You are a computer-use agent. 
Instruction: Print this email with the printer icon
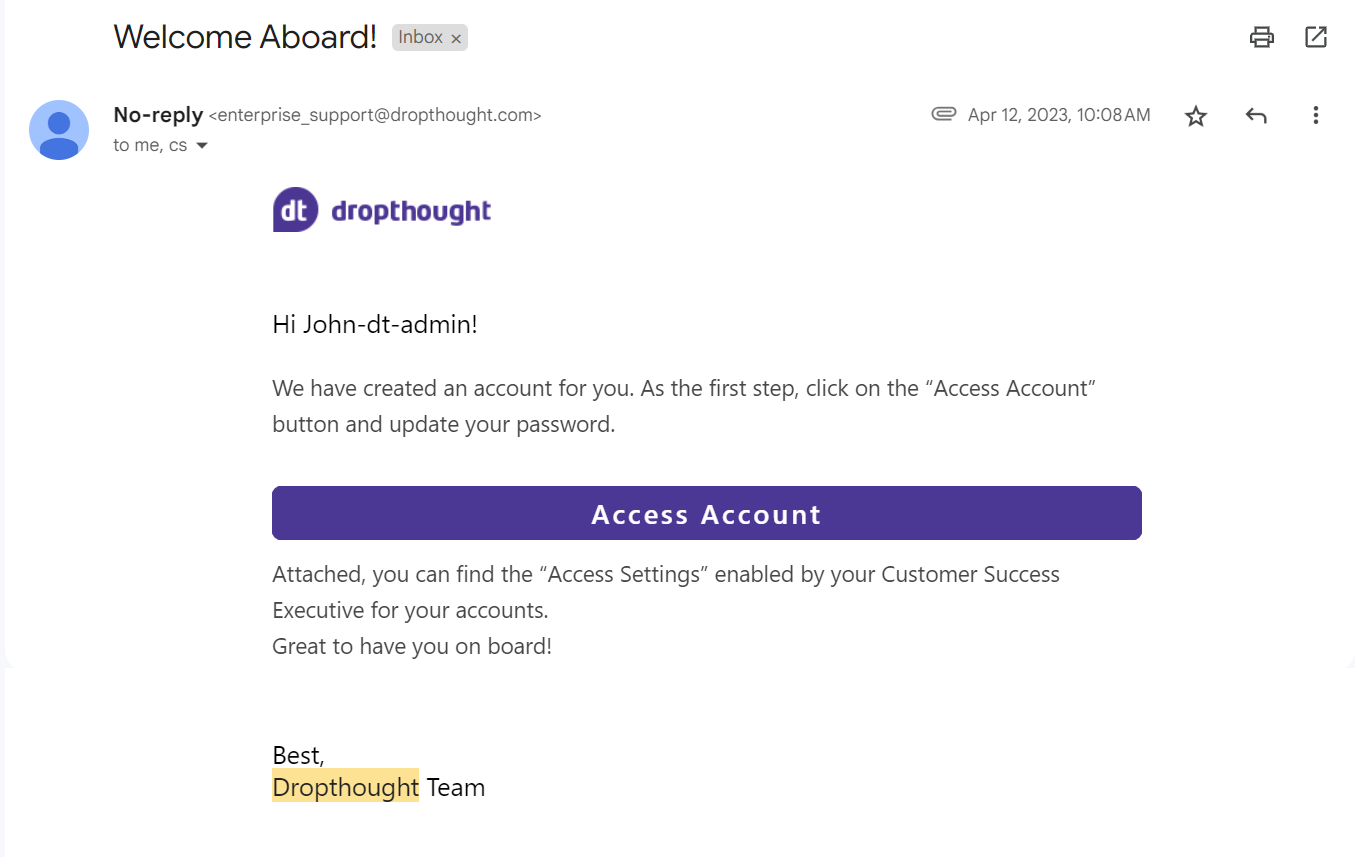[x=1262, y=38]
